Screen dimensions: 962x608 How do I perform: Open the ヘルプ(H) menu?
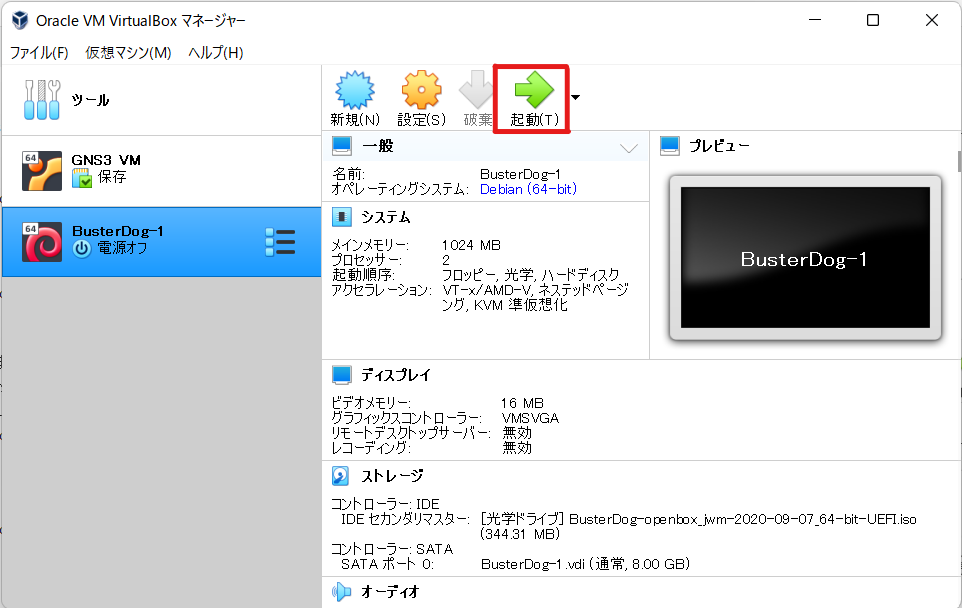pos(212,53)
